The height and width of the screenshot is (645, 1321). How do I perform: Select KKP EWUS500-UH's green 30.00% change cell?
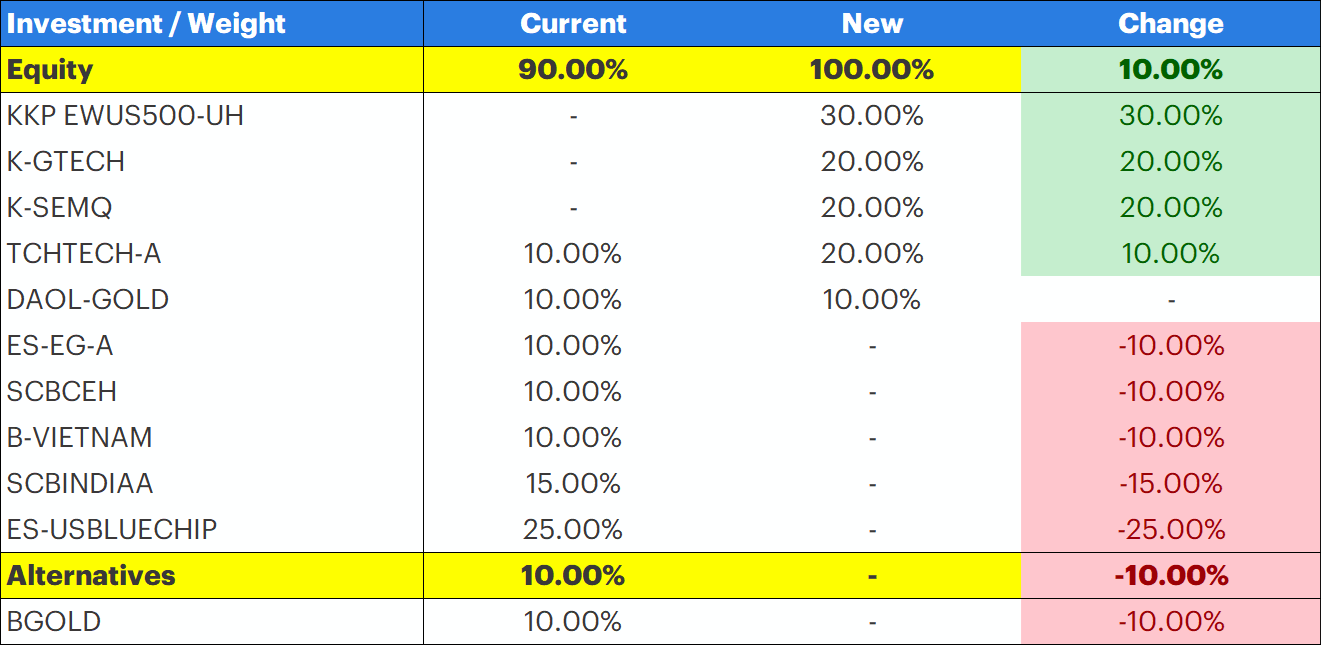pos(1171,116)
